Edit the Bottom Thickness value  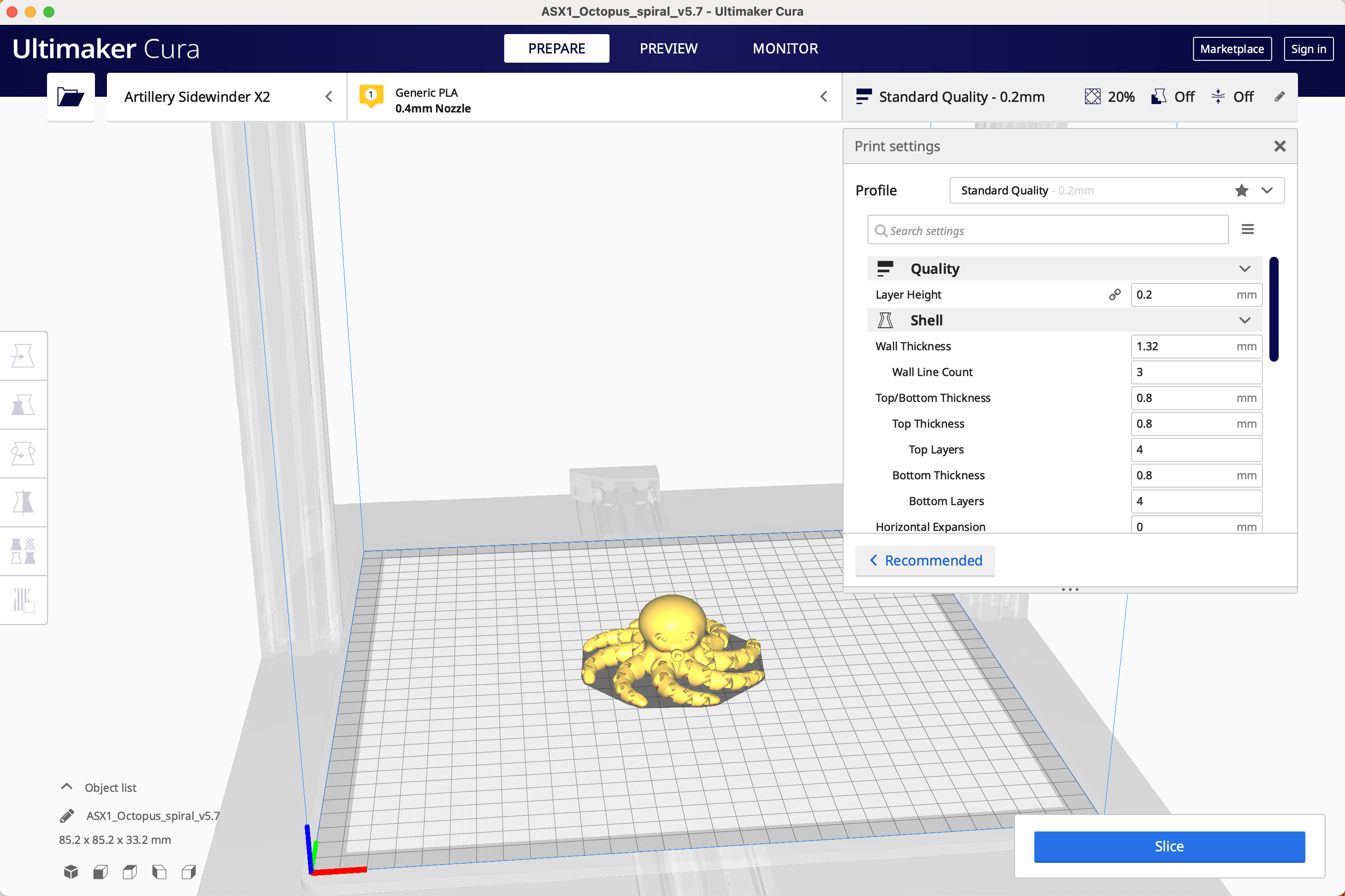pyautogui.click(x=1197, y=476)
